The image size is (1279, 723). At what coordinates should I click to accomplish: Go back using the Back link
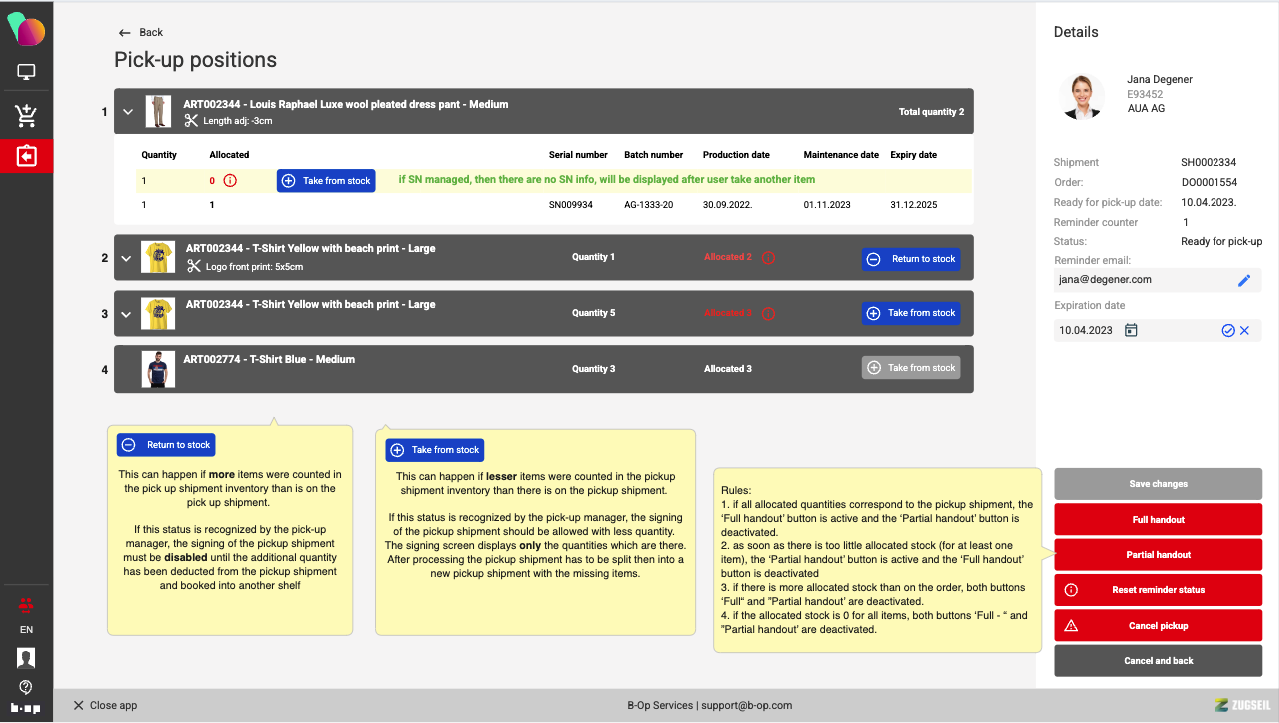(x=141, y=33)
